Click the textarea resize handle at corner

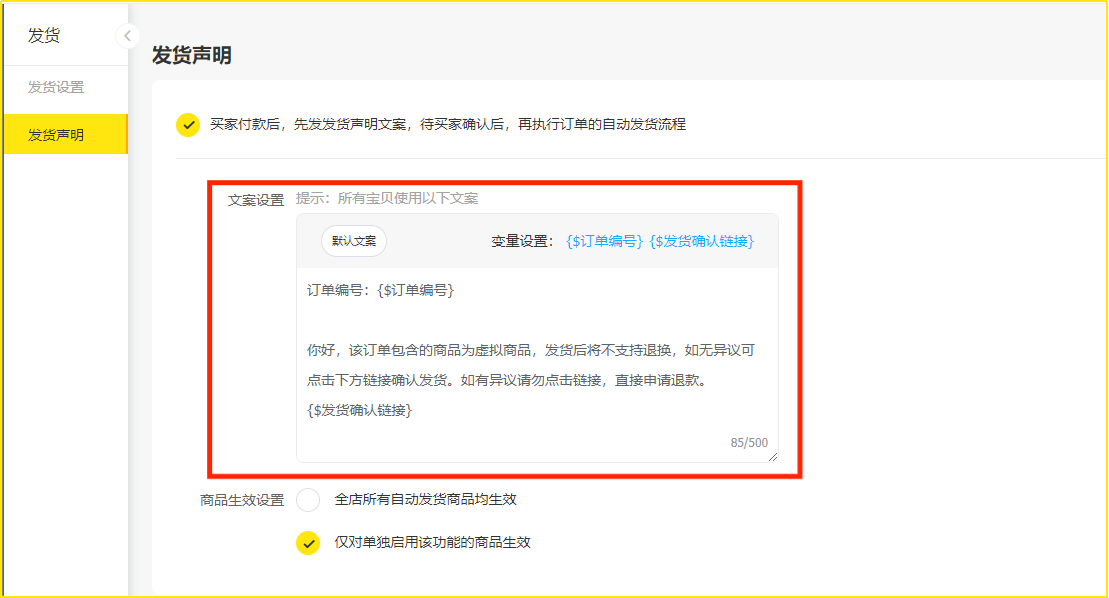(772, 456)
